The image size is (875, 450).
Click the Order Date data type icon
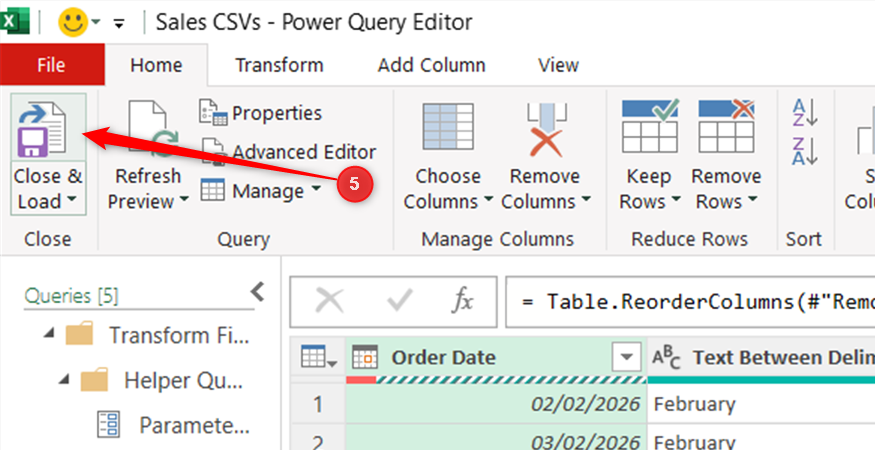pos(365,357)
